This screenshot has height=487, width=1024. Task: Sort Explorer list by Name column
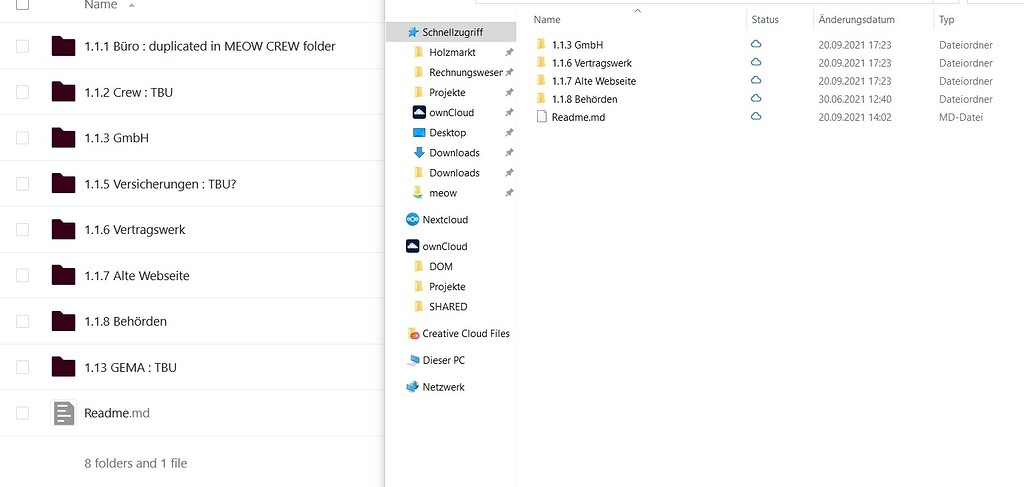pos(547,20)
